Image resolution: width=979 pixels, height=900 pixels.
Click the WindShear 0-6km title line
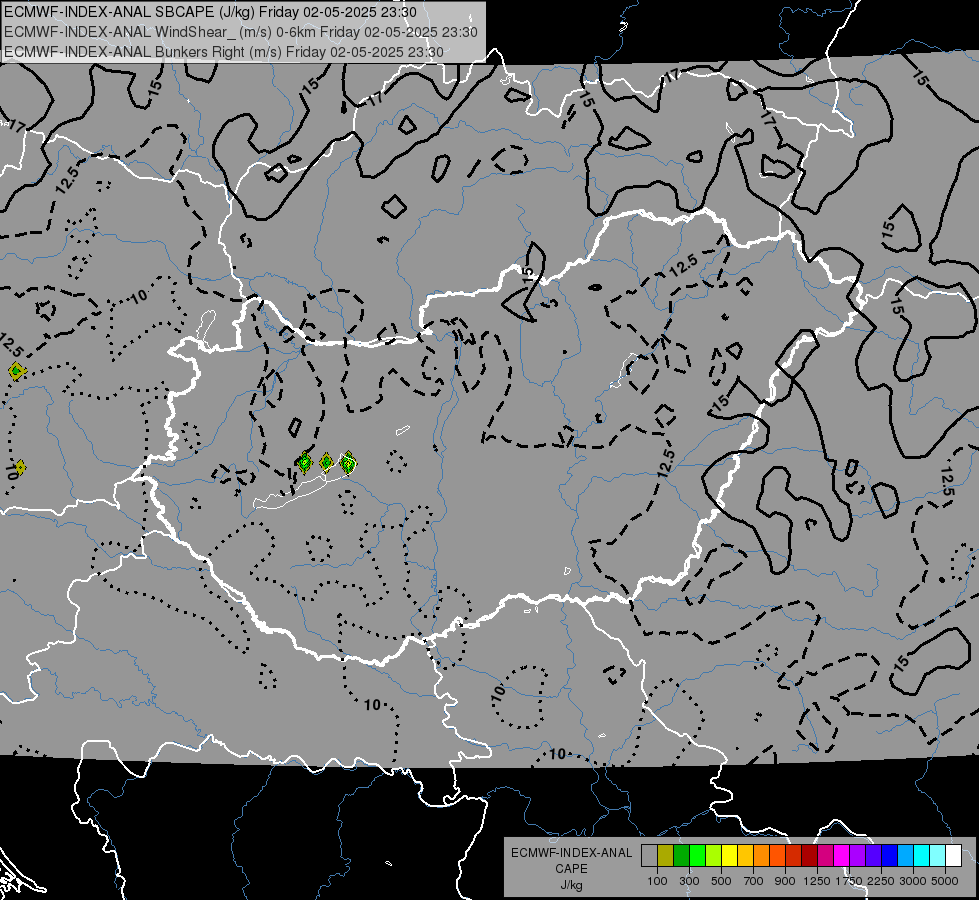pyautogui.click(x=240, y=32)
